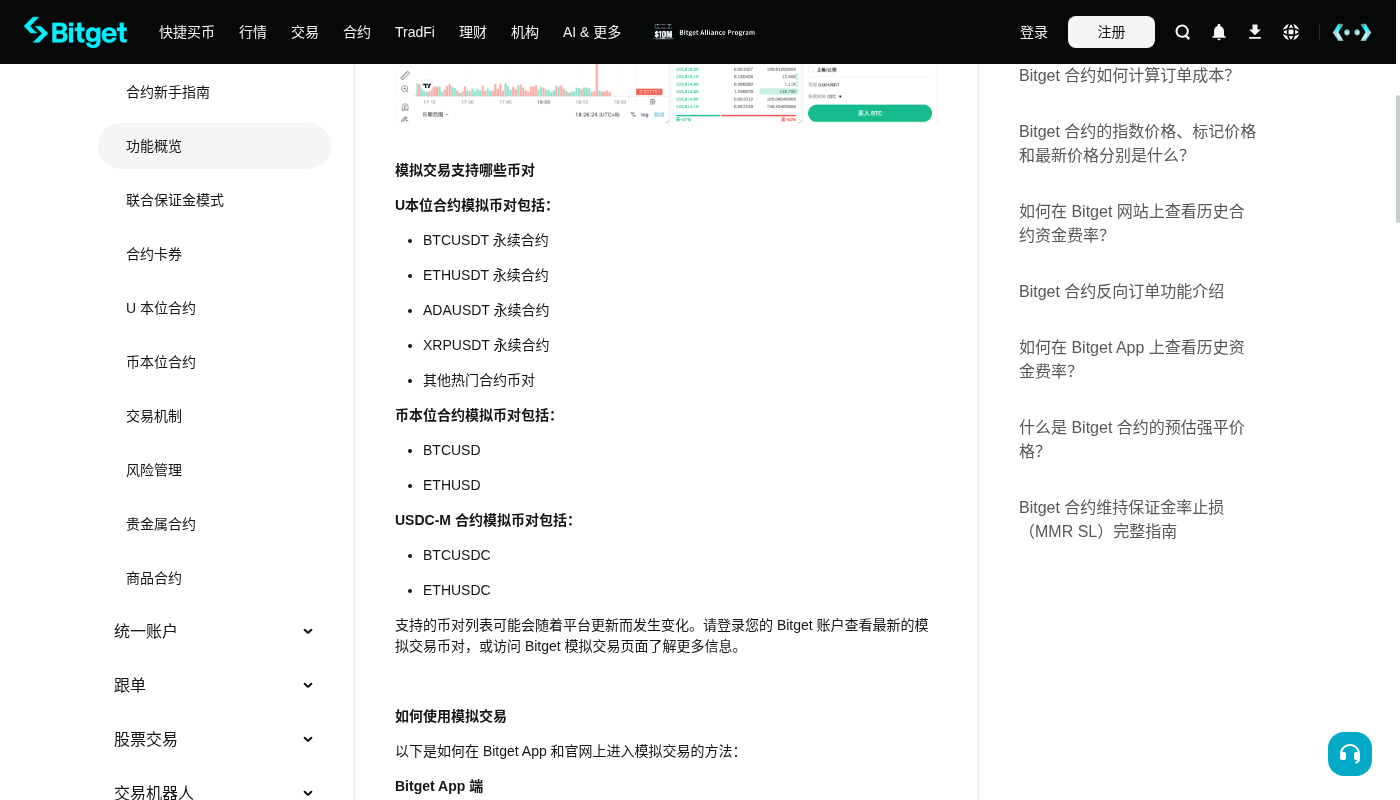Select 商品合约 in sidebar
The image size is (1400, 800).
214,578
